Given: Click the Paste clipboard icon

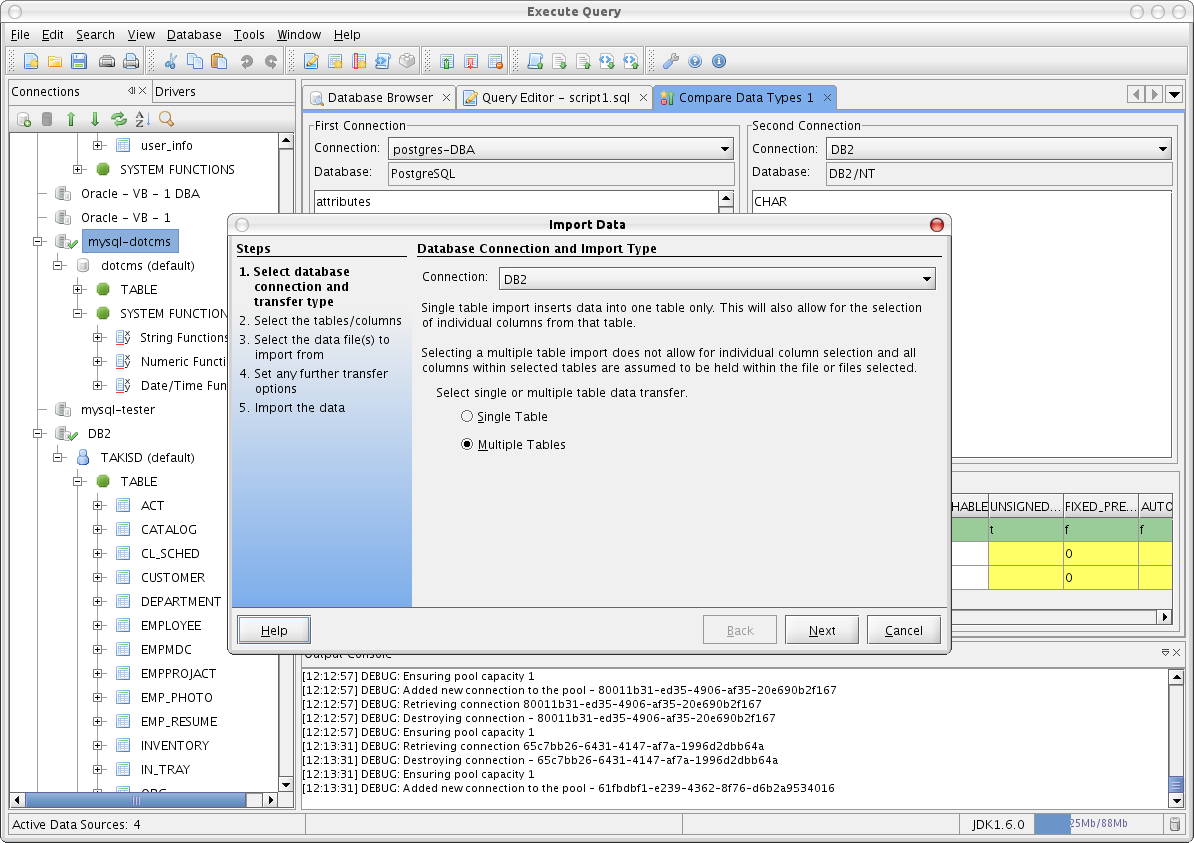Looking at the screenshot, I should coord(219,61).
